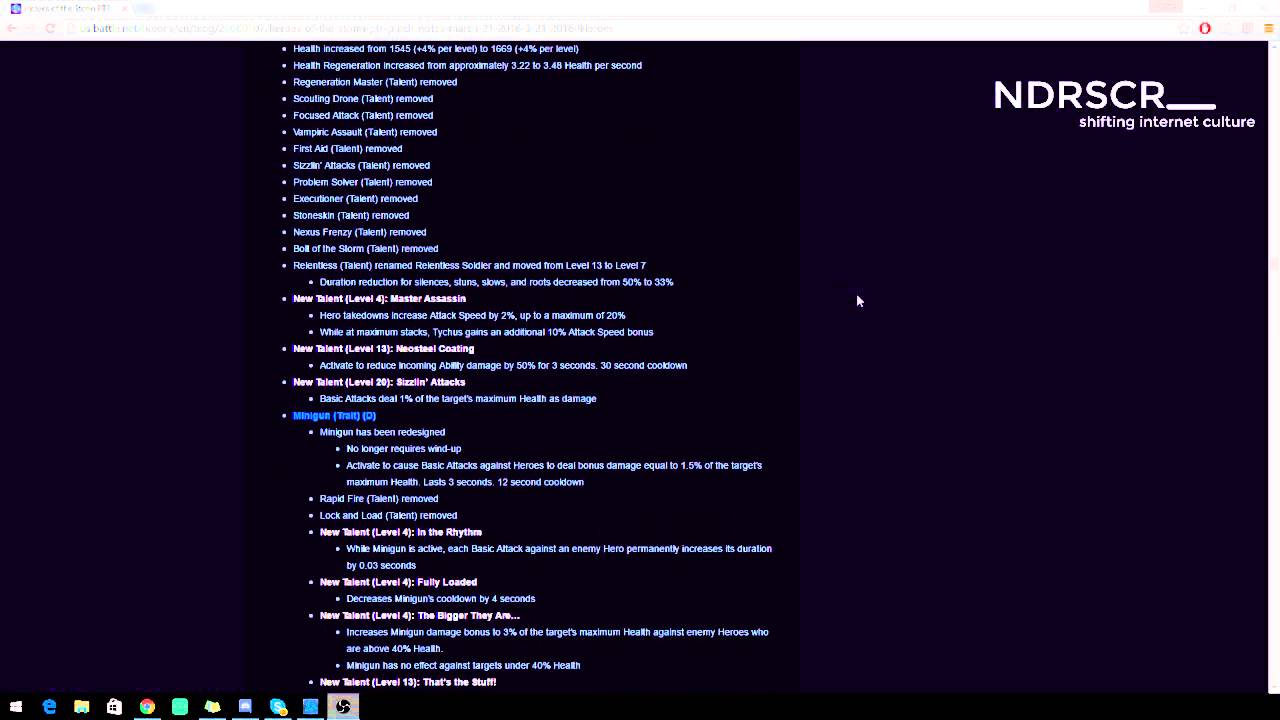1280x720 pixels.
Task: Click 'Focused Attack (Talent) removed'
Action: tap(363, 115)
